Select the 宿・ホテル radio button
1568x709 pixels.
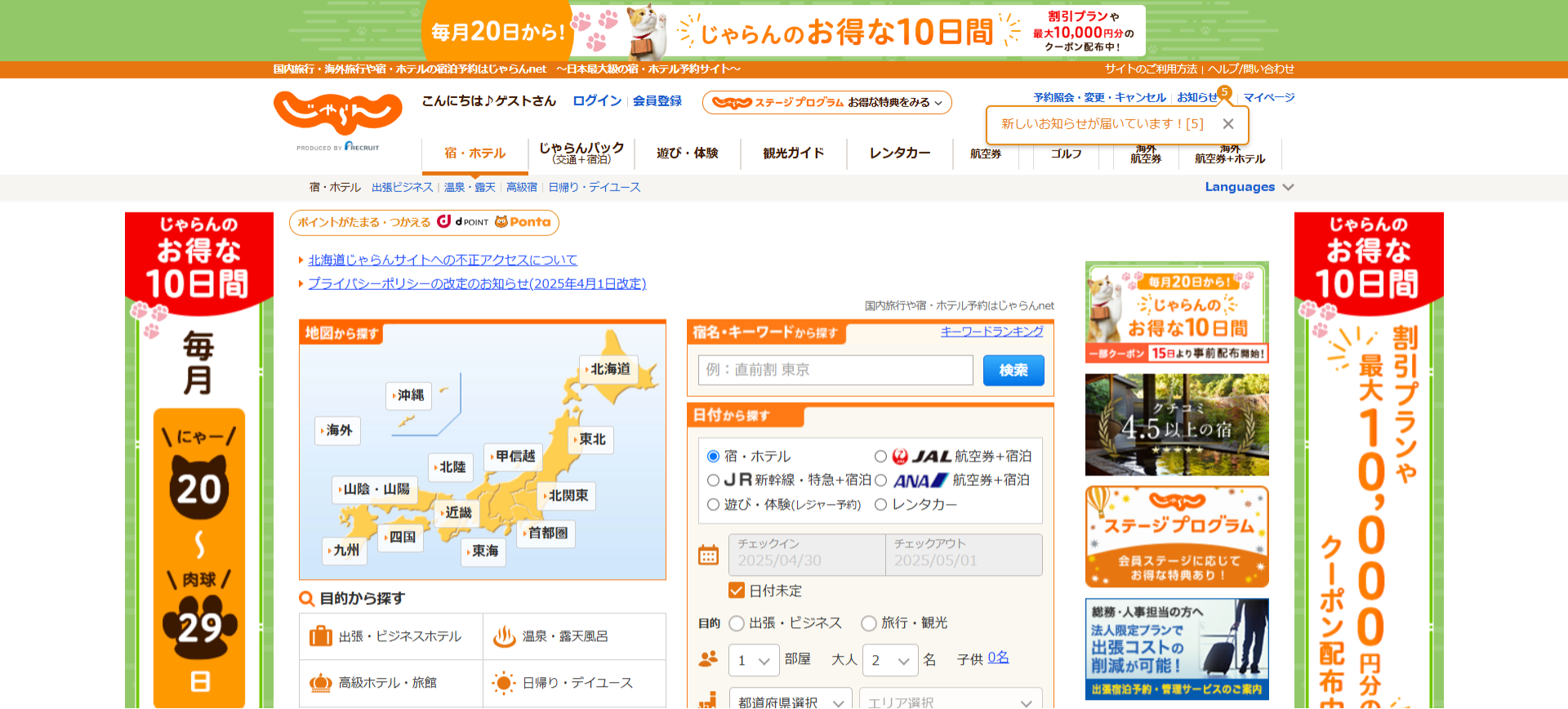713,457
